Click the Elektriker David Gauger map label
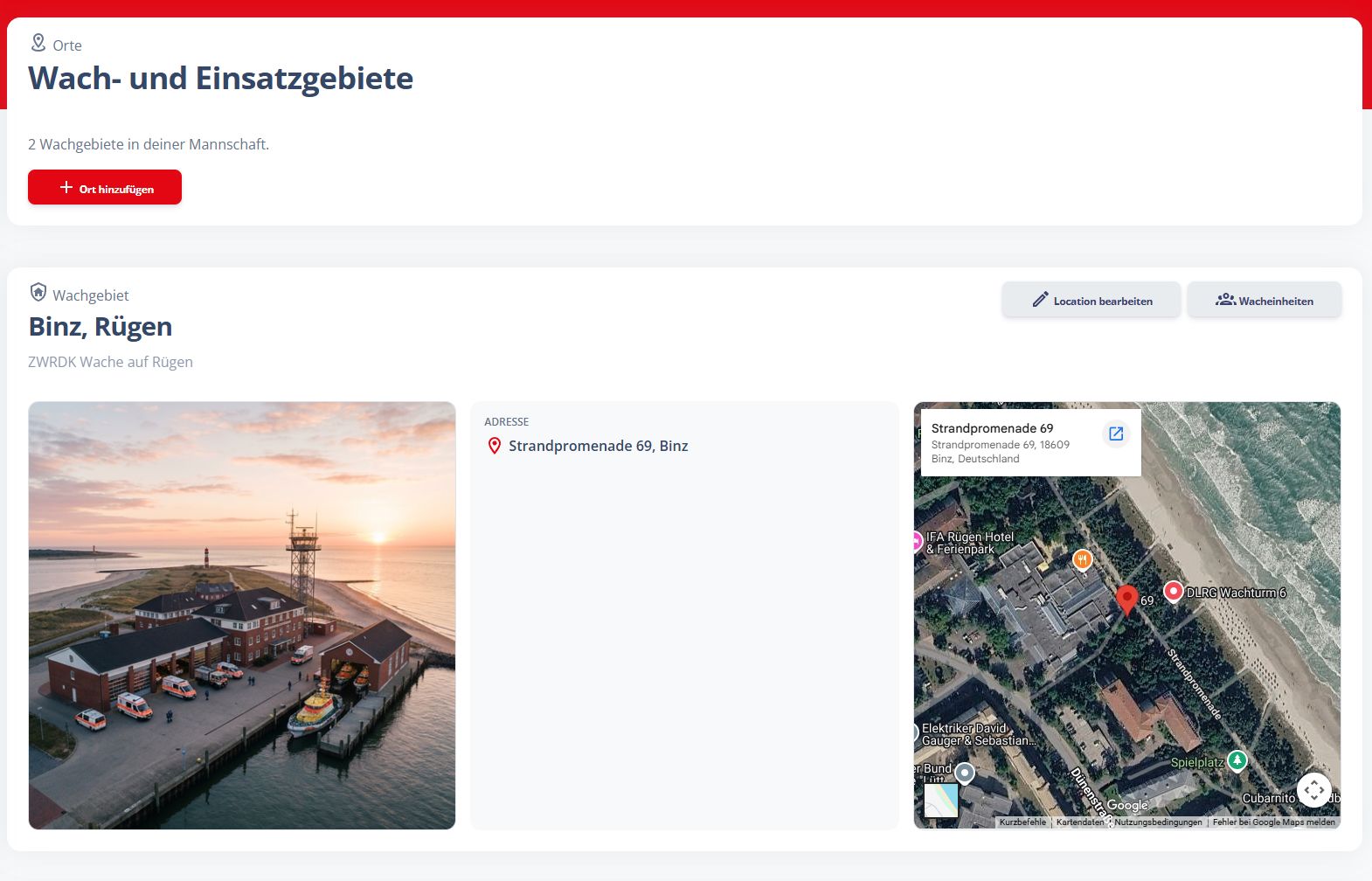The height and width of the screenshot is (881, 1372). click(978, 734)
